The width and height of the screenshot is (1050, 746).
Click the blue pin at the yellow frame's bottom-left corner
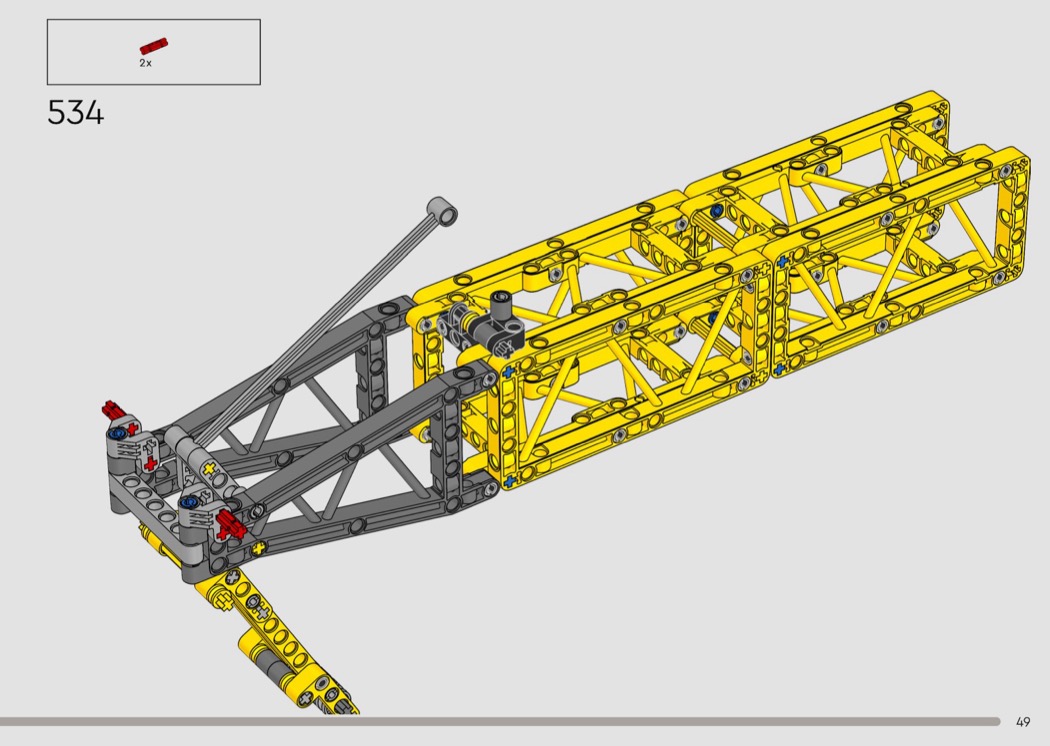509,481
